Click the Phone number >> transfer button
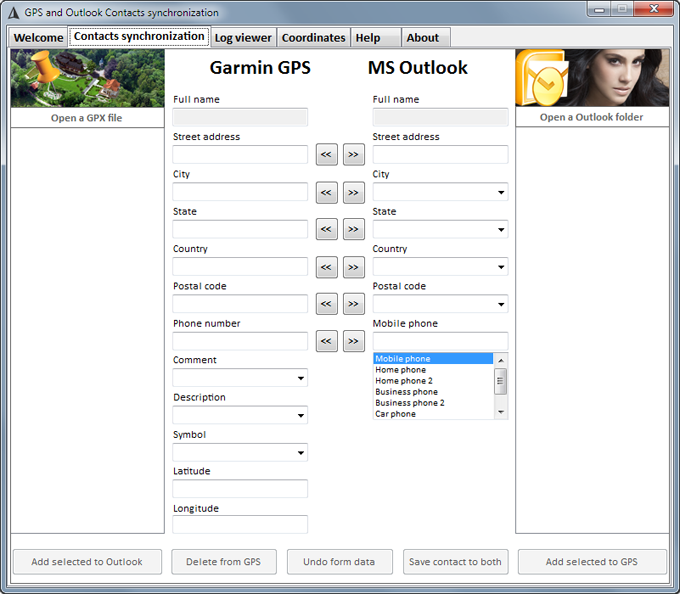 [x=353, y=341]
